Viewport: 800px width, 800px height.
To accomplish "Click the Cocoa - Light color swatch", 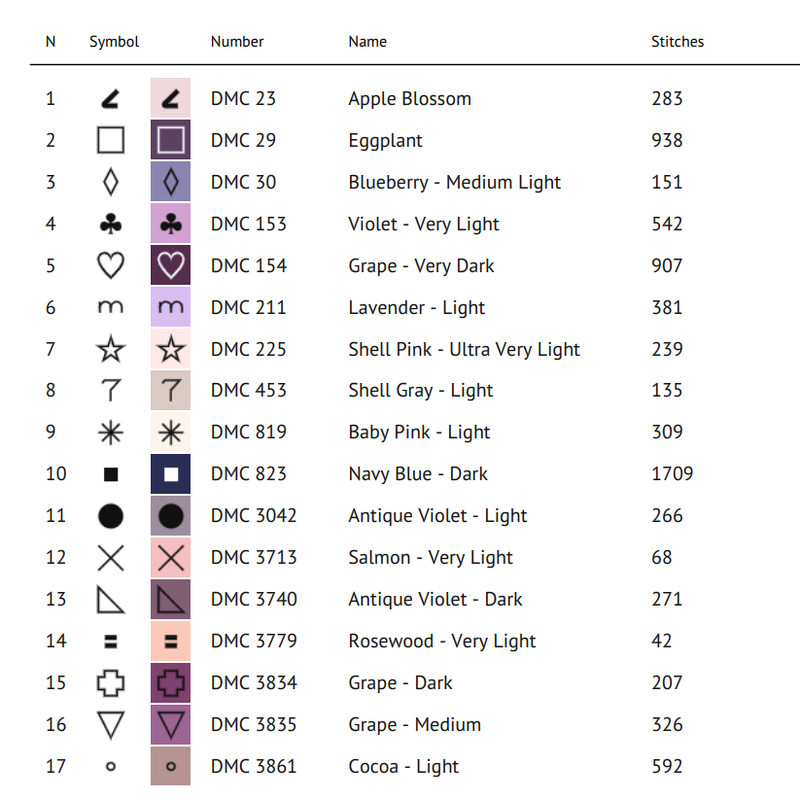I will [171, 767].
